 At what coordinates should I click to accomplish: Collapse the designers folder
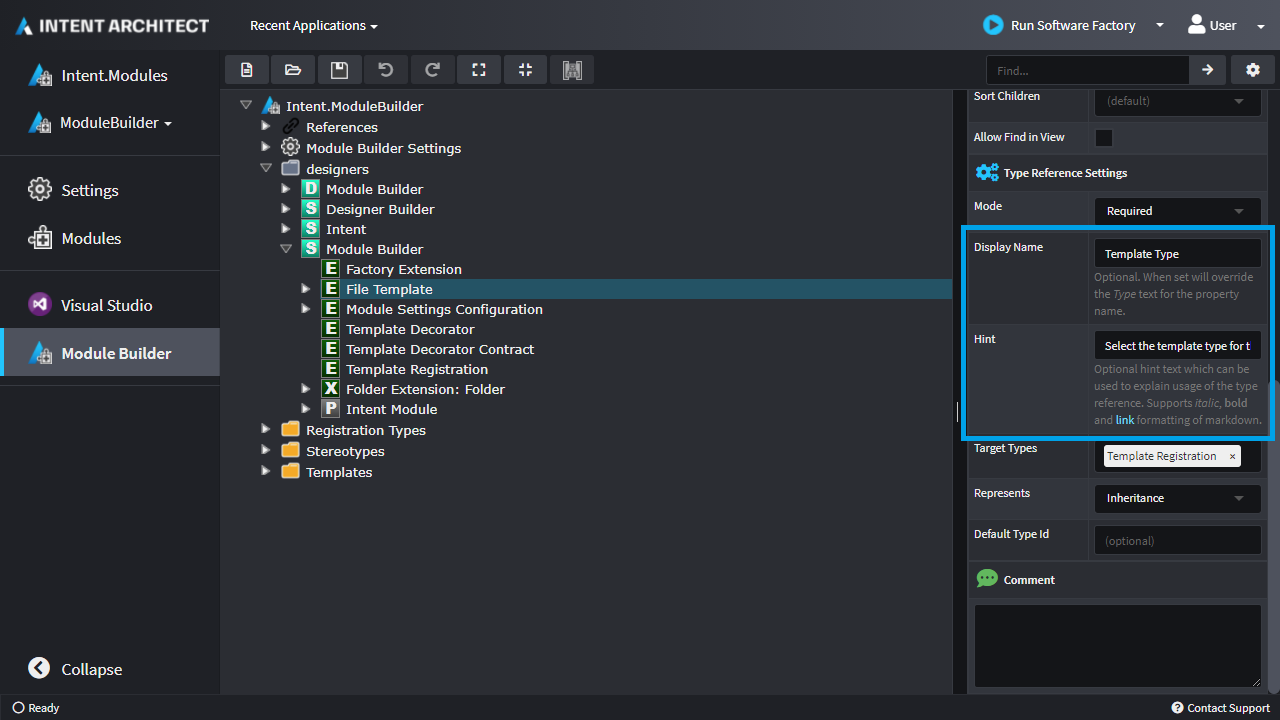tap(266, 168)
